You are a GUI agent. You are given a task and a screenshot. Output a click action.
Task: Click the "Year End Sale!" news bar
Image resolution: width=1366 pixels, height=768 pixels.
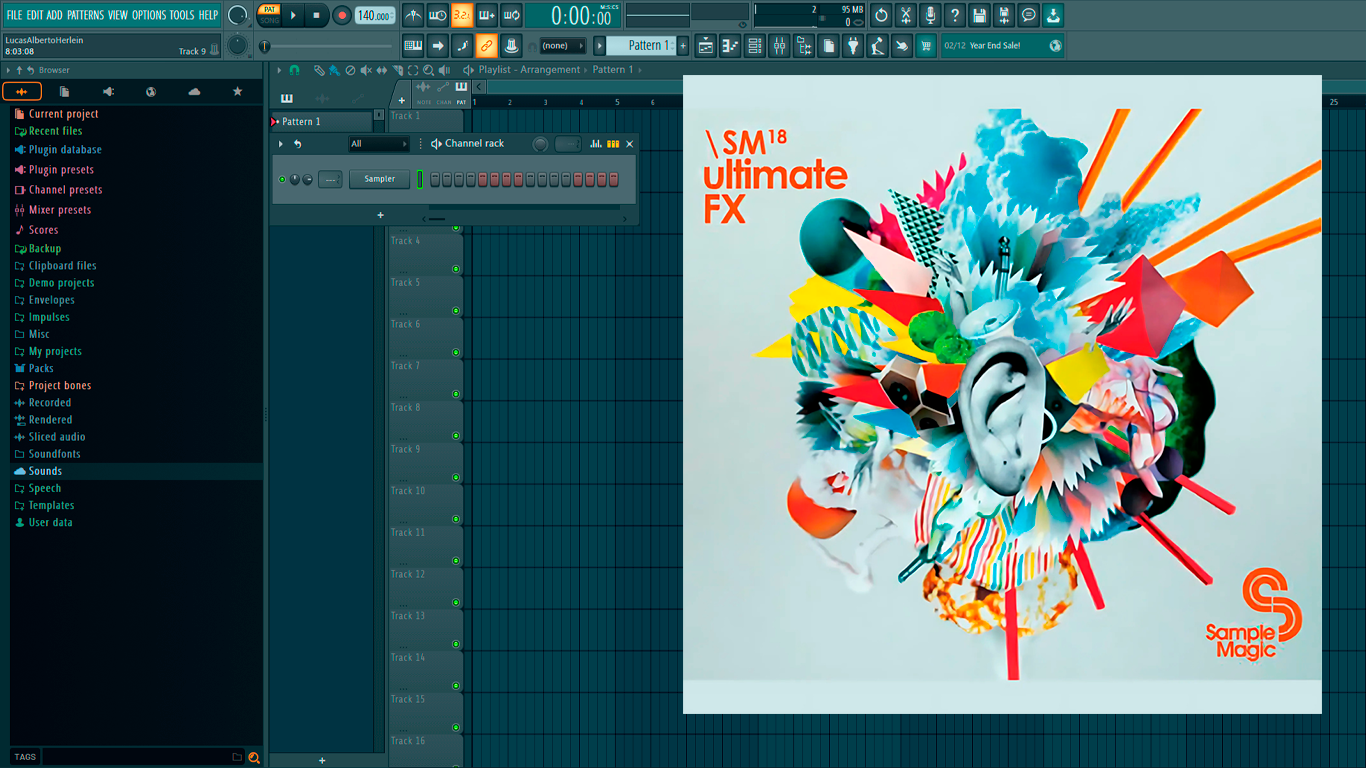pos(1002,45)
